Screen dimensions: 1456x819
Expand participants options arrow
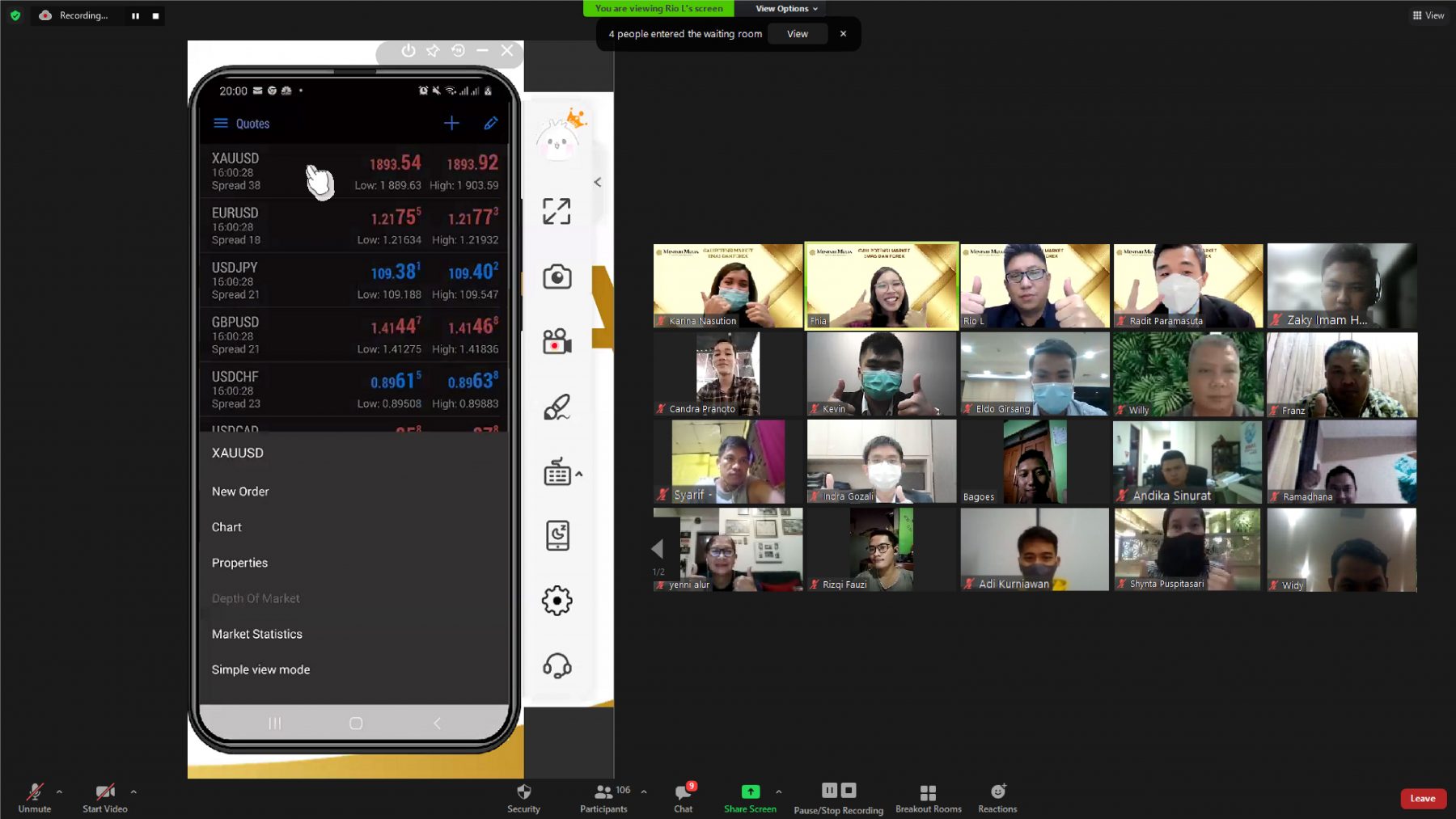644,792
